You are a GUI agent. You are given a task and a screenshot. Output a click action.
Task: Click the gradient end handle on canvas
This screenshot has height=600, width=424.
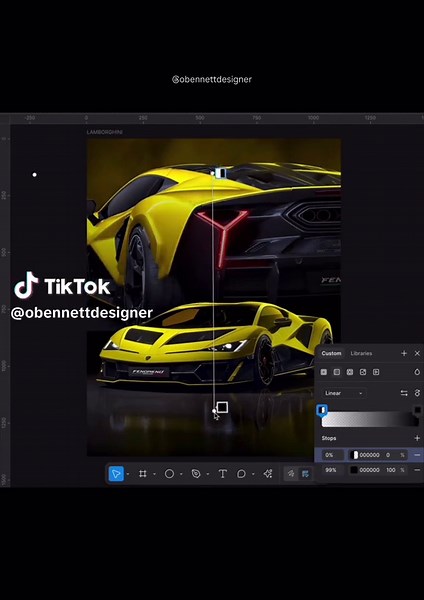(x=214, y=411)
